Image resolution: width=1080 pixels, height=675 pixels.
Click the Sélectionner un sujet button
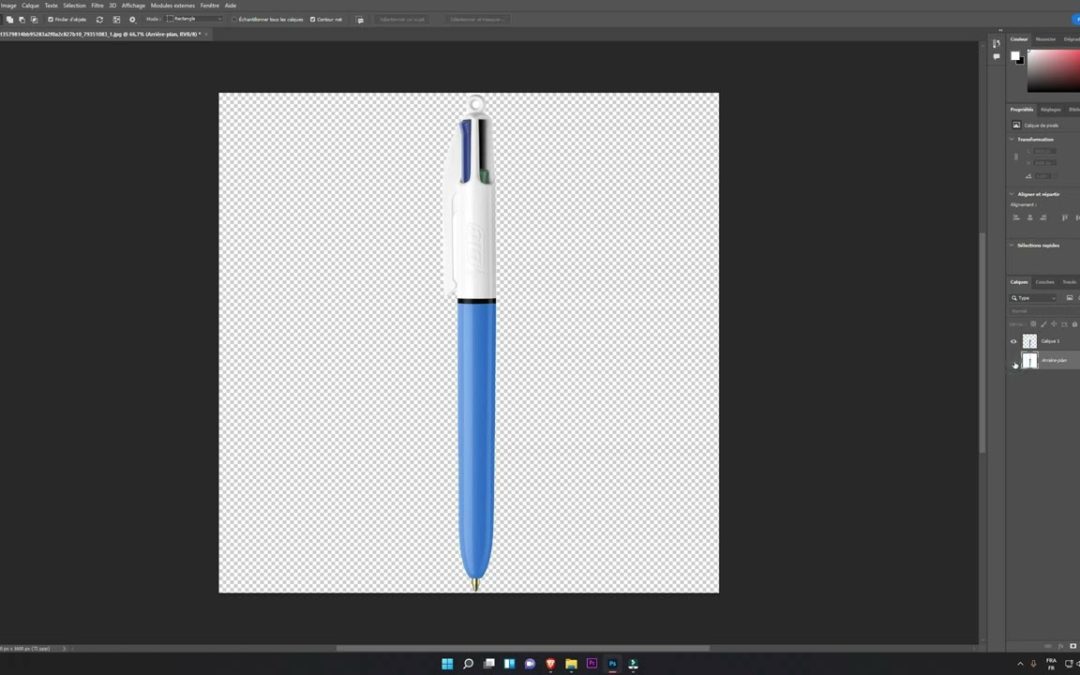pos(402,19)
